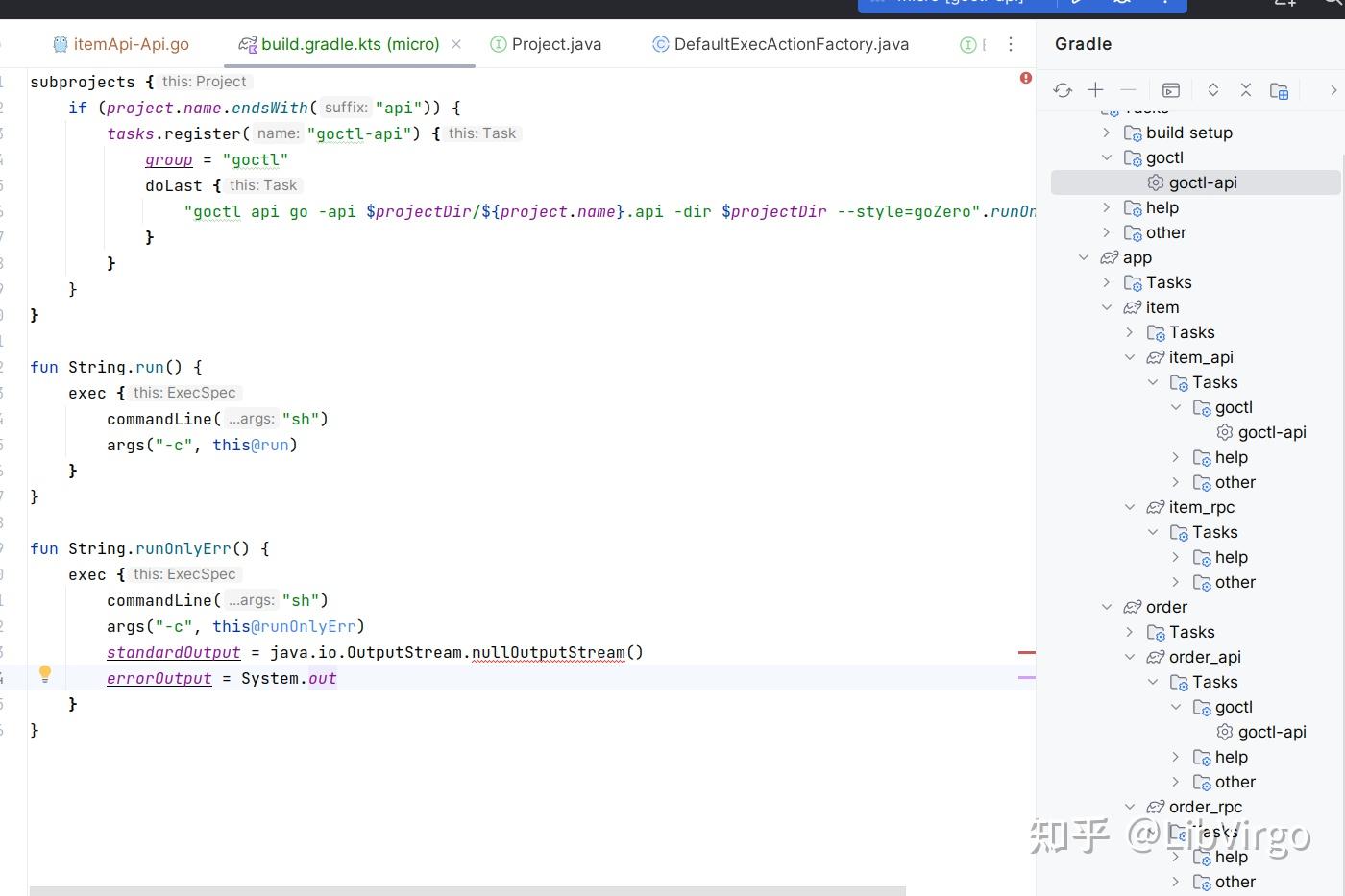Viewport: 1345px width, 896px height.
Task: Collapse the order_rpc project node
Action: click(1130, 807)
